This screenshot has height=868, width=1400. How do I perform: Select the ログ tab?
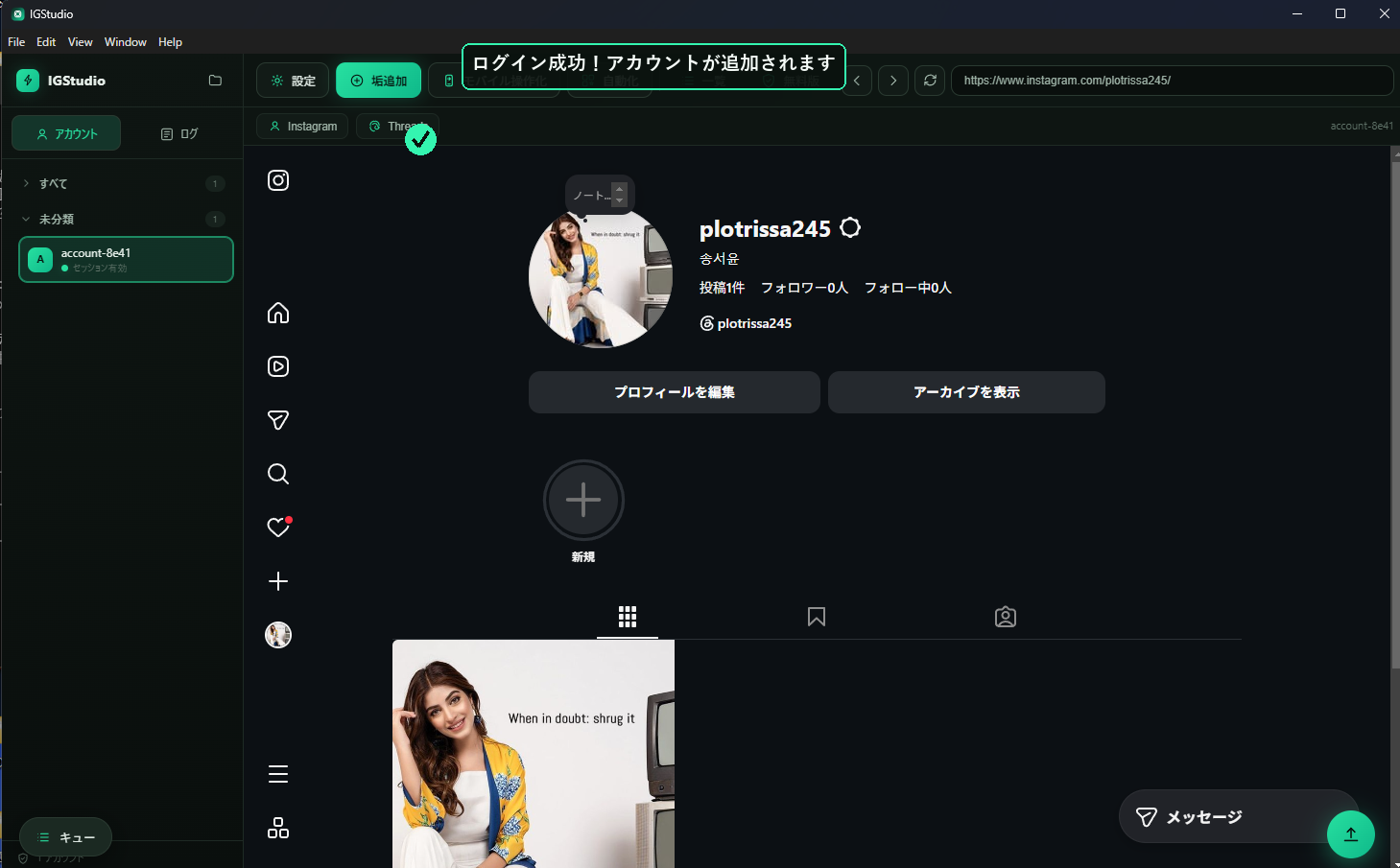point(179,133)
